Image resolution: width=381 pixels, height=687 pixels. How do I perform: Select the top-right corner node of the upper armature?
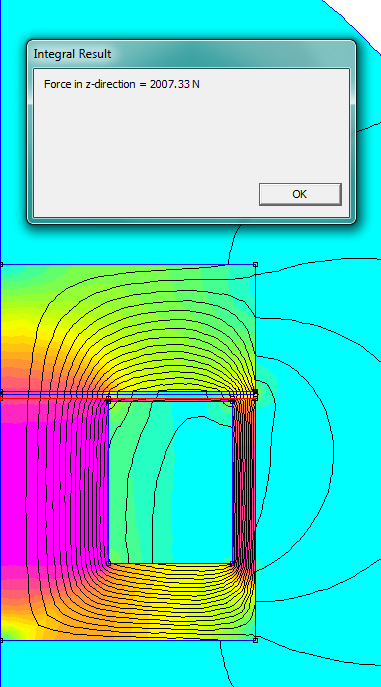coord(255,265)
